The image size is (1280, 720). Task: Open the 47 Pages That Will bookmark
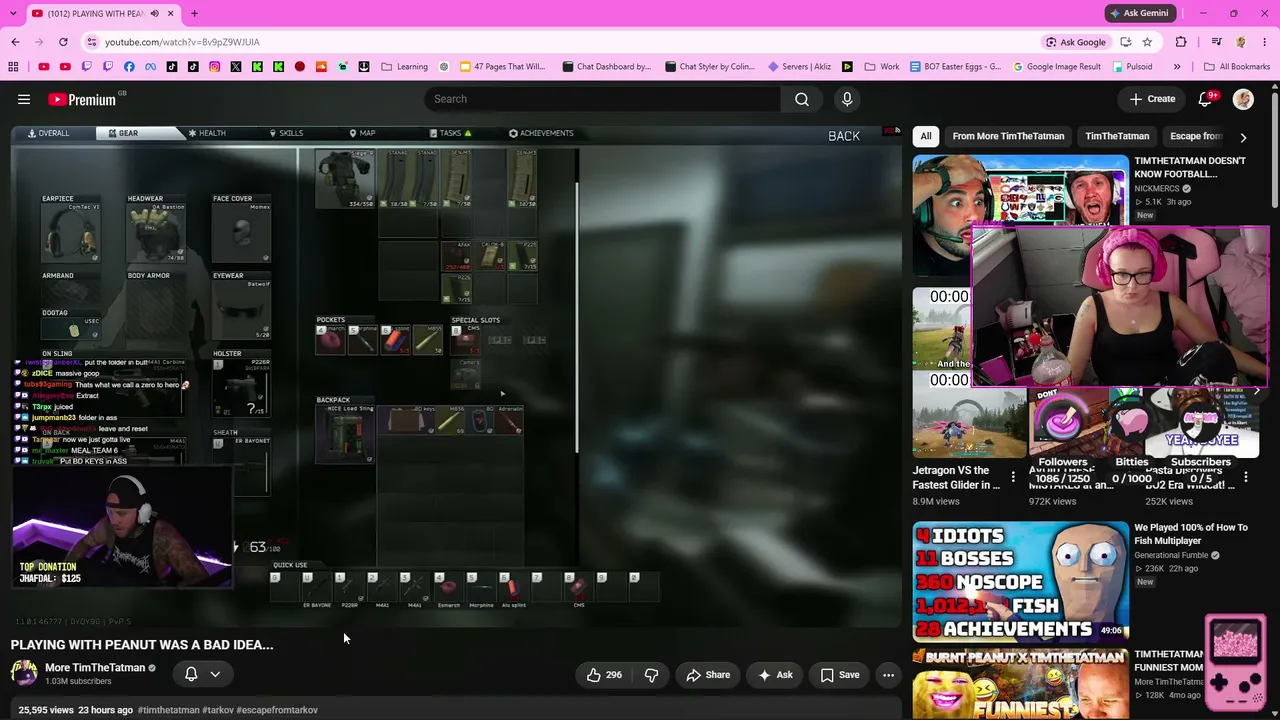click(x=503, y=67)
